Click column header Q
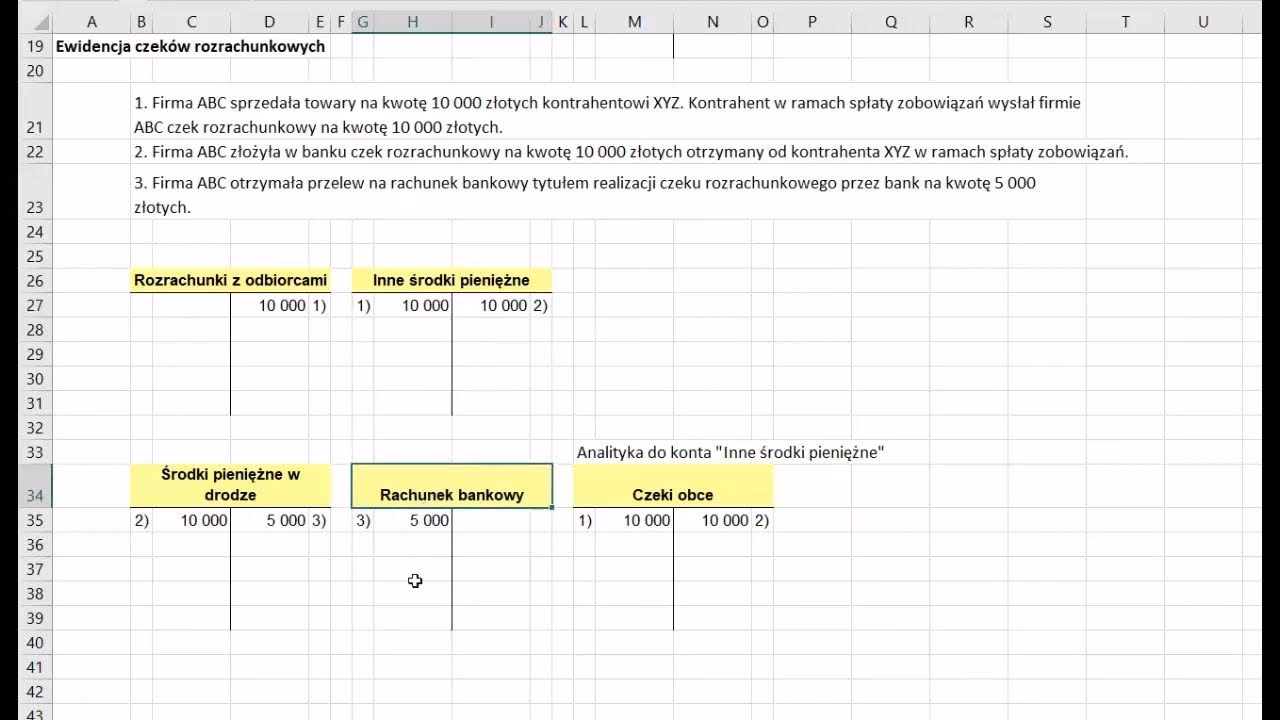 [890, 22]
